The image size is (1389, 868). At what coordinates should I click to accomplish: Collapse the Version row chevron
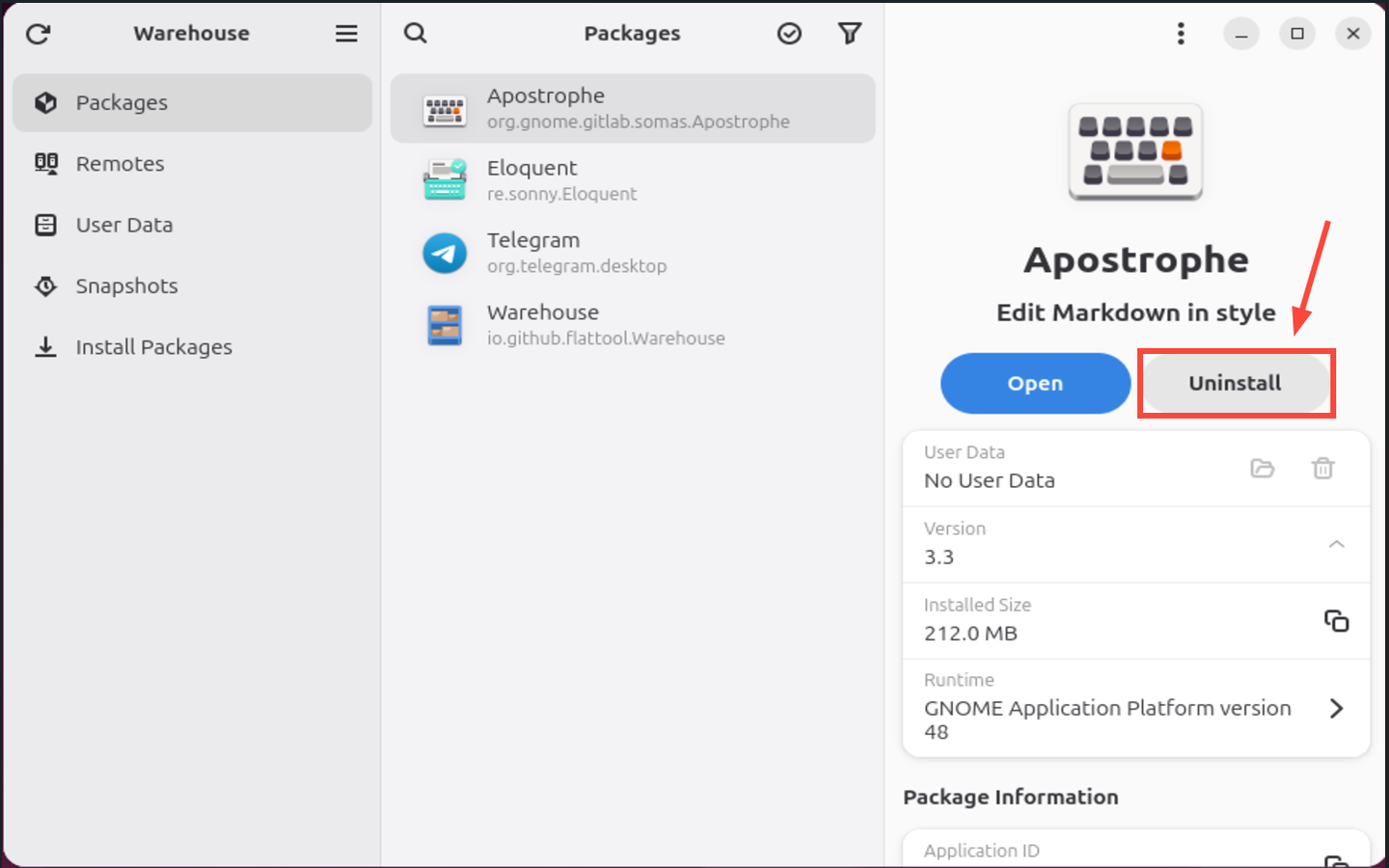tap(1336, 545)
